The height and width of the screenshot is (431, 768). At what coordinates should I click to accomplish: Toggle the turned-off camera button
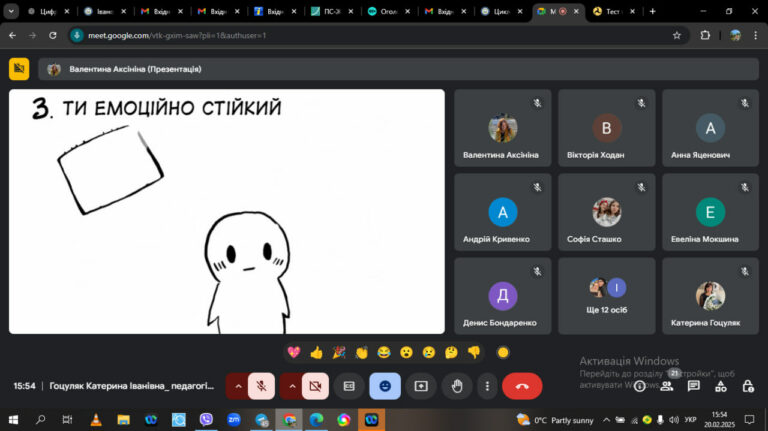[x=315, y=386]
